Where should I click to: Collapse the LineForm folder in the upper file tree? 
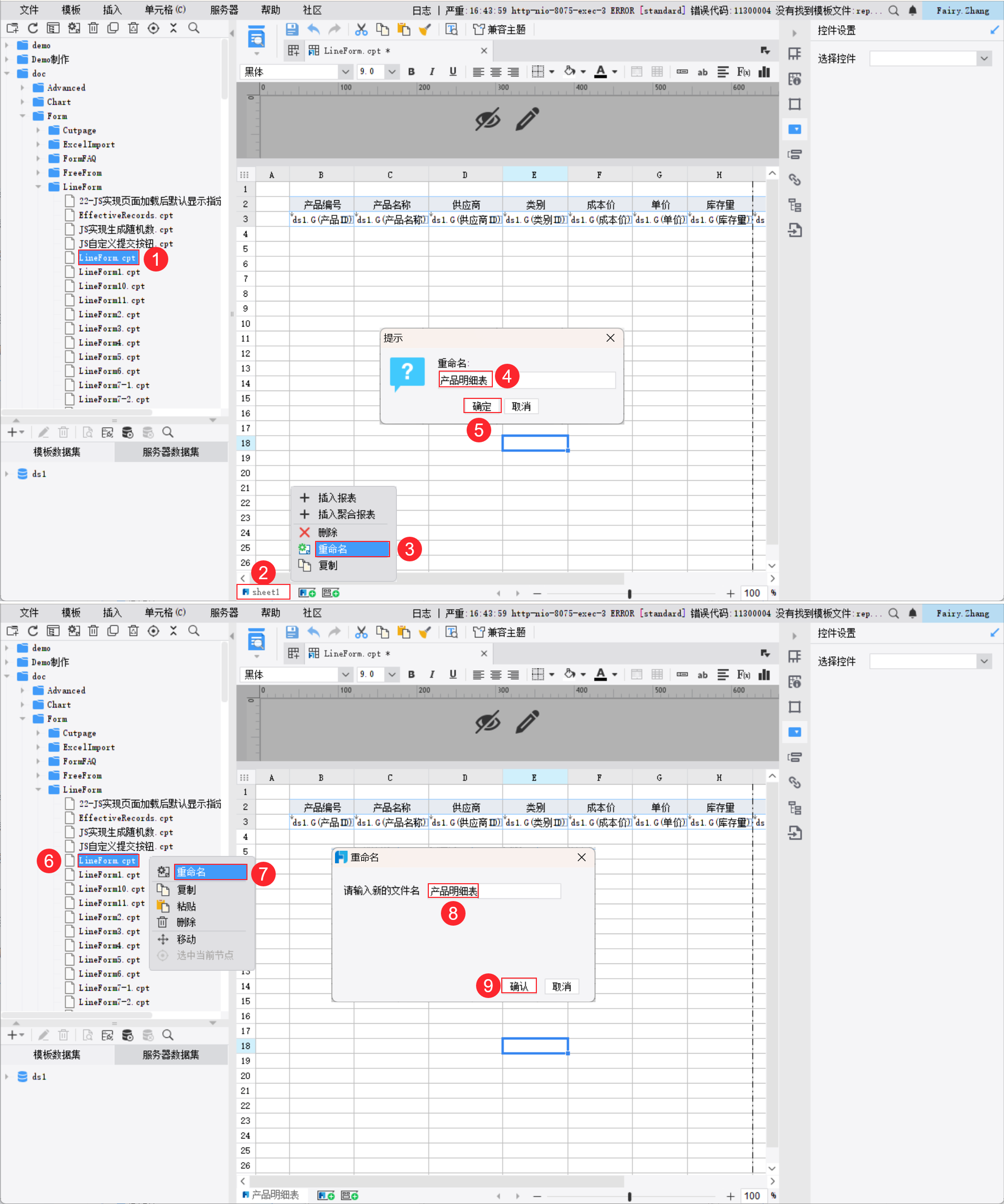click(x=38, y=187)
